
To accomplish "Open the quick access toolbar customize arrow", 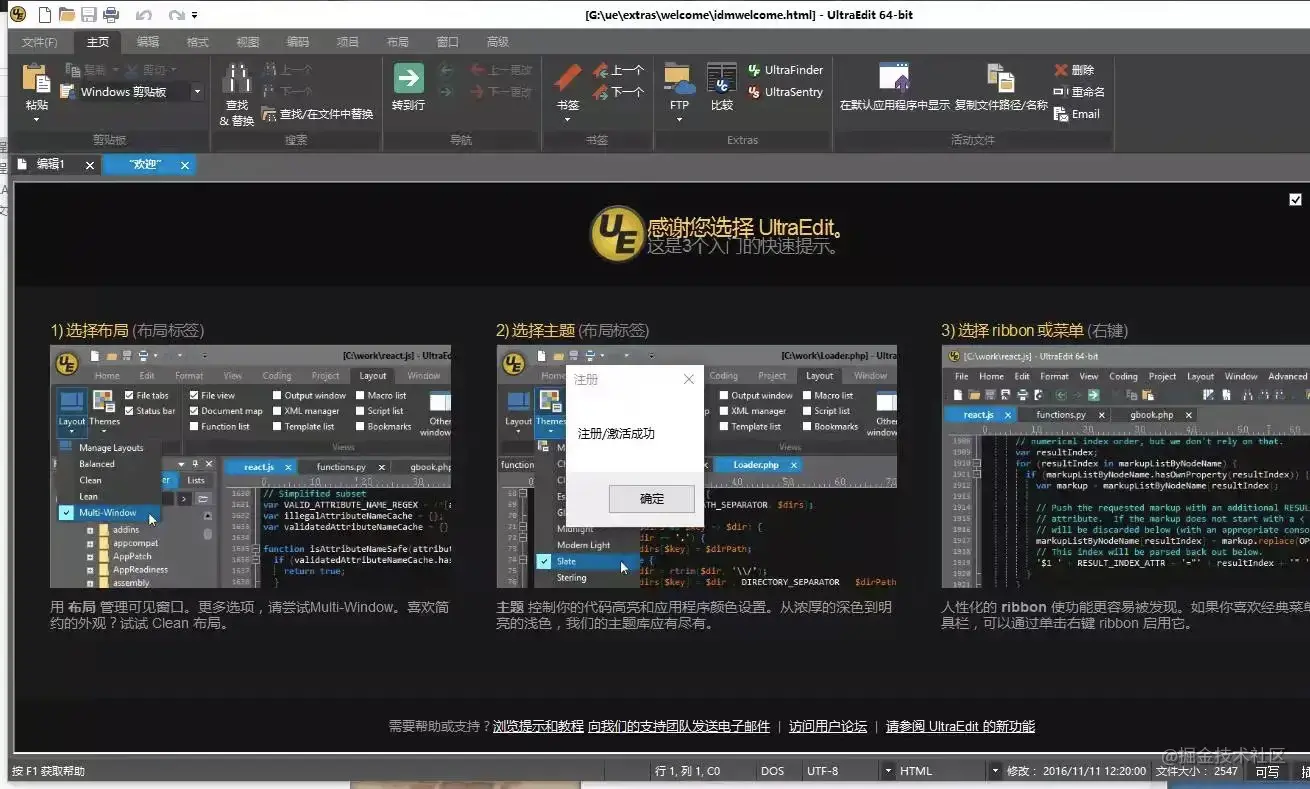I will click(194, 16).
